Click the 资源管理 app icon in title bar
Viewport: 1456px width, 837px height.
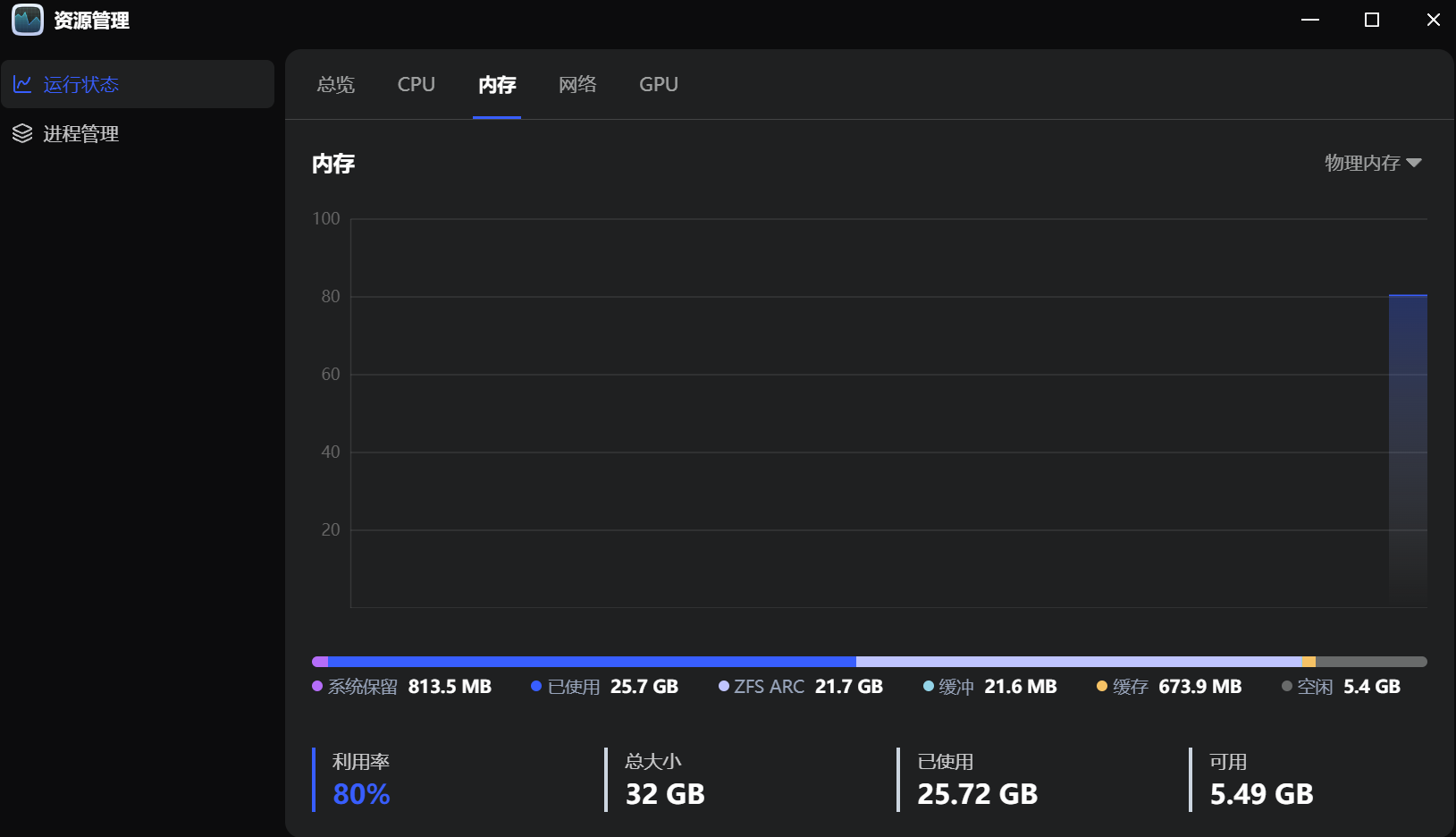(28, 20)
